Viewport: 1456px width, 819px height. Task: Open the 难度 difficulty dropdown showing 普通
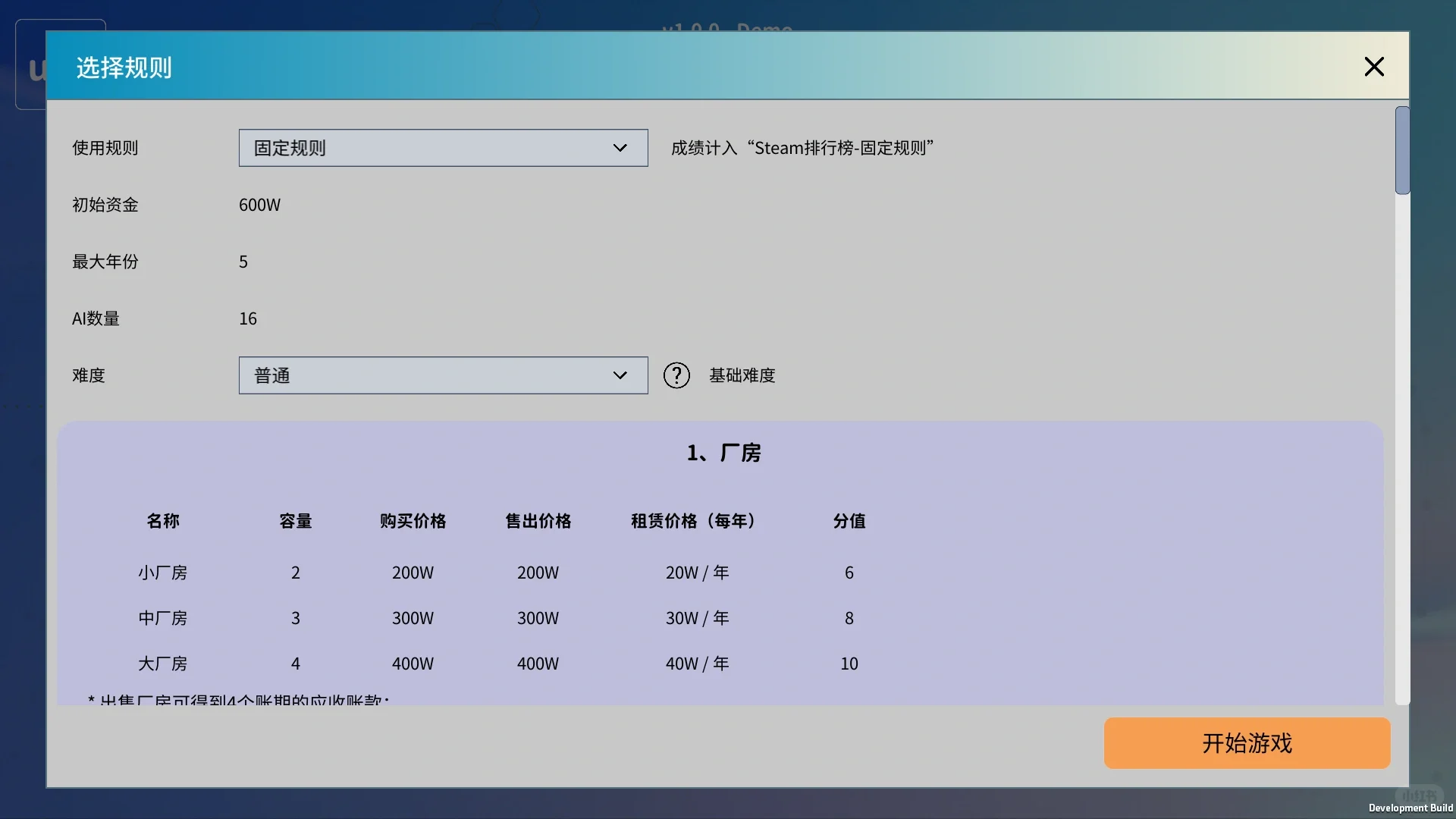click(x=443, y=375)
